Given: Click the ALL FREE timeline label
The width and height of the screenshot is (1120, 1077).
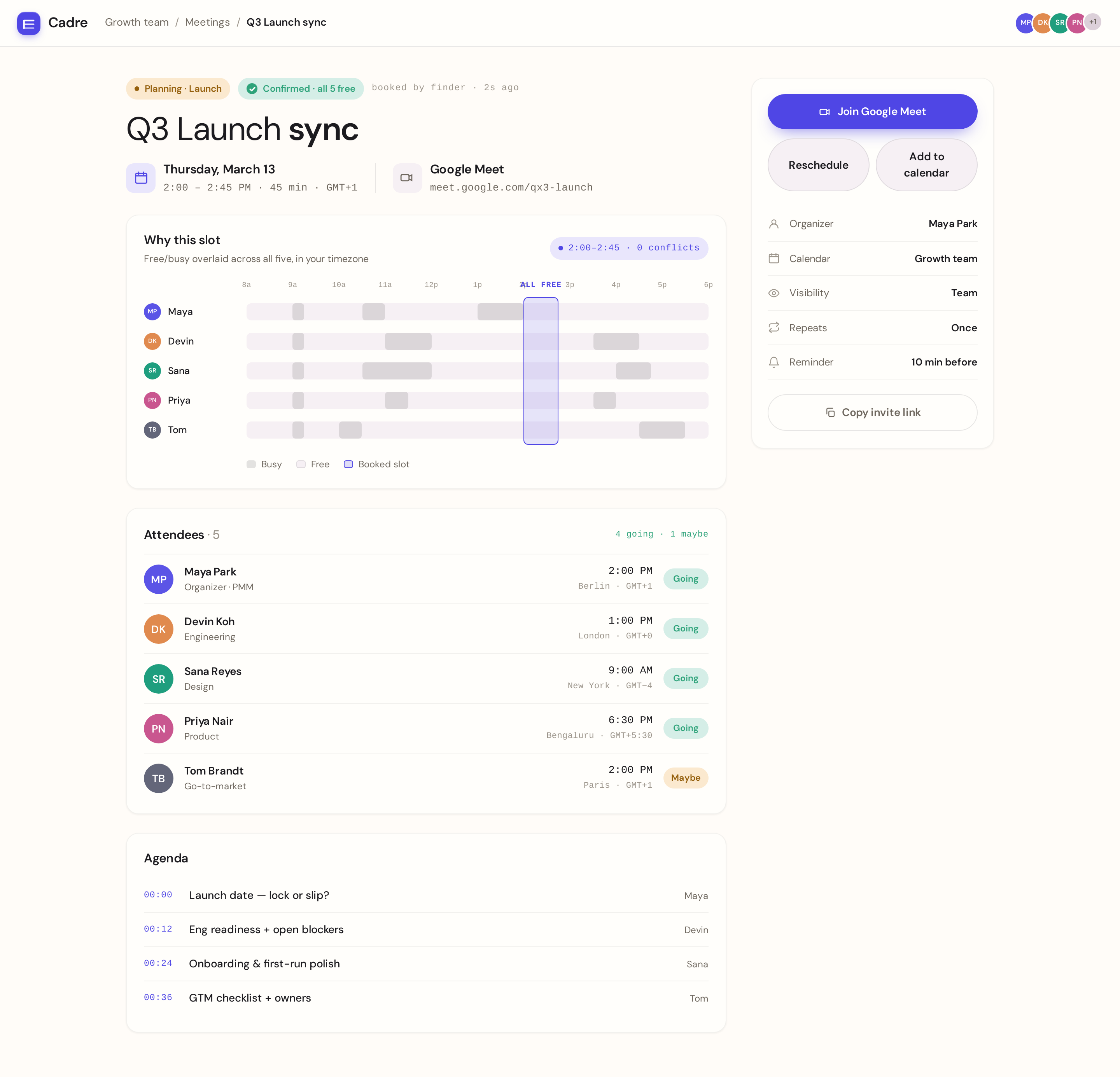Looking at the screenshot, I should pos(541,285).
